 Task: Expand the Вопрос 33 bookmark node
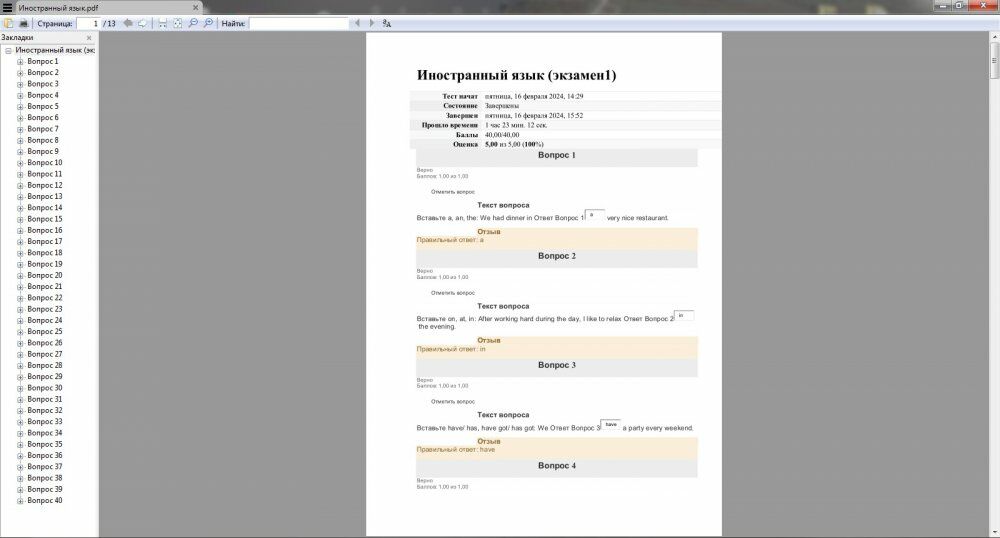[x=20, y=422]
